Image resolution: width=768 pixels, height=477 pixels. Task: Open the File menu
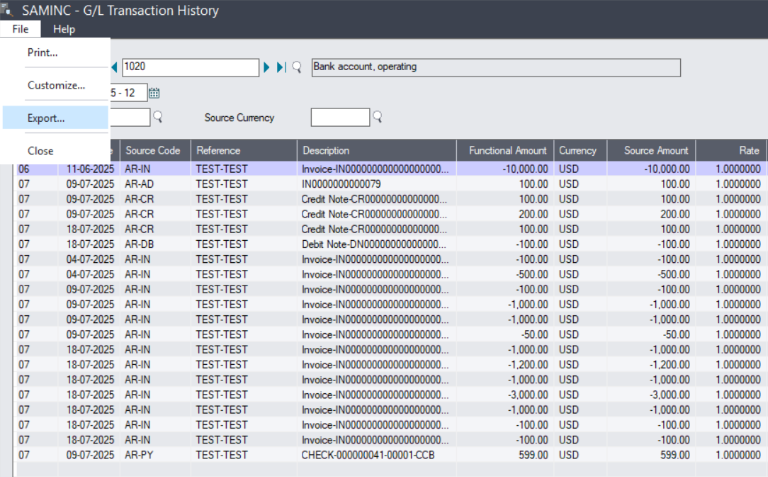coord(20,29)
